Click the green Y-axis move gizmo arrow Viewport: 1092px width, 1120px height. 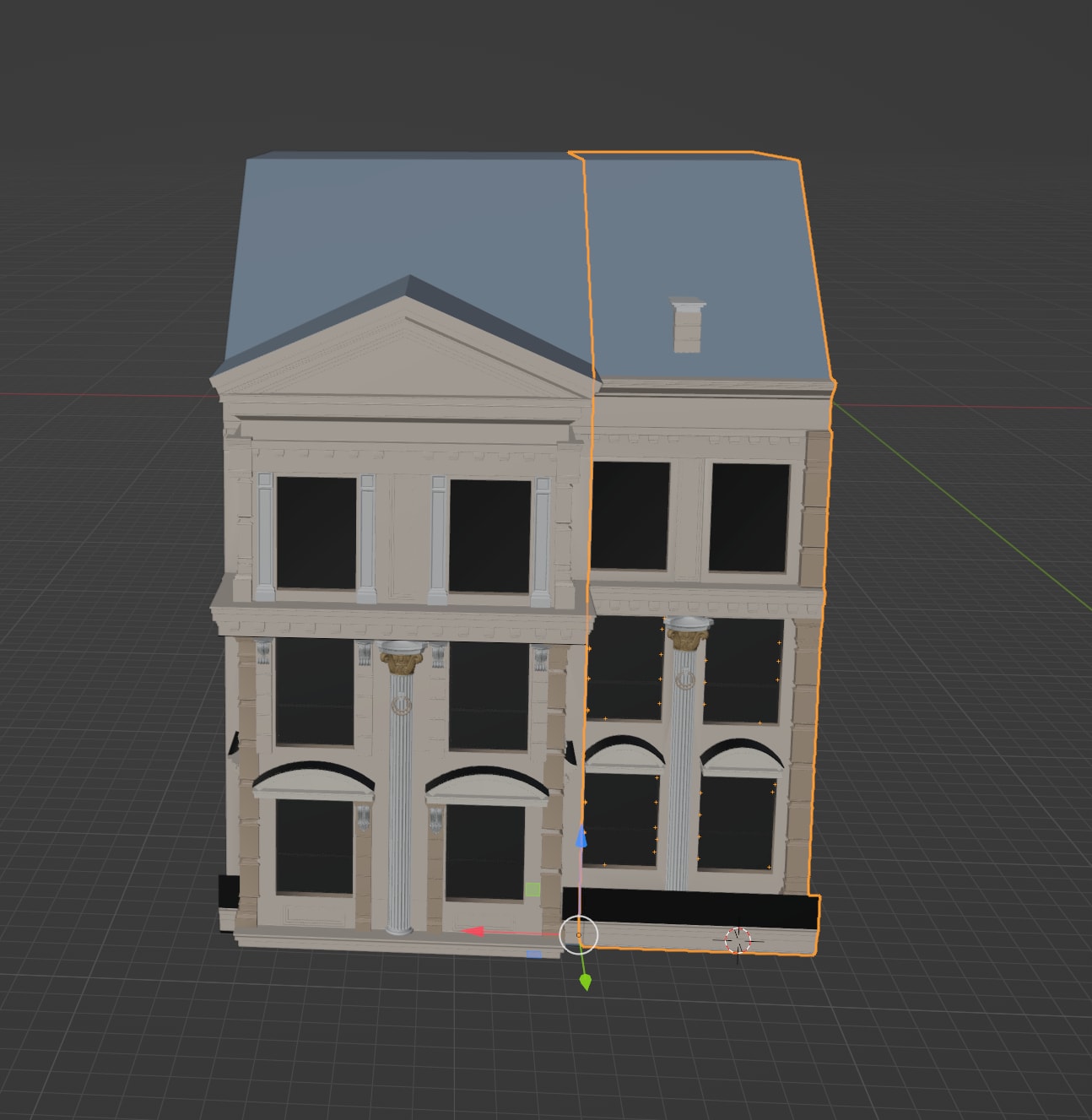[585, 982]
